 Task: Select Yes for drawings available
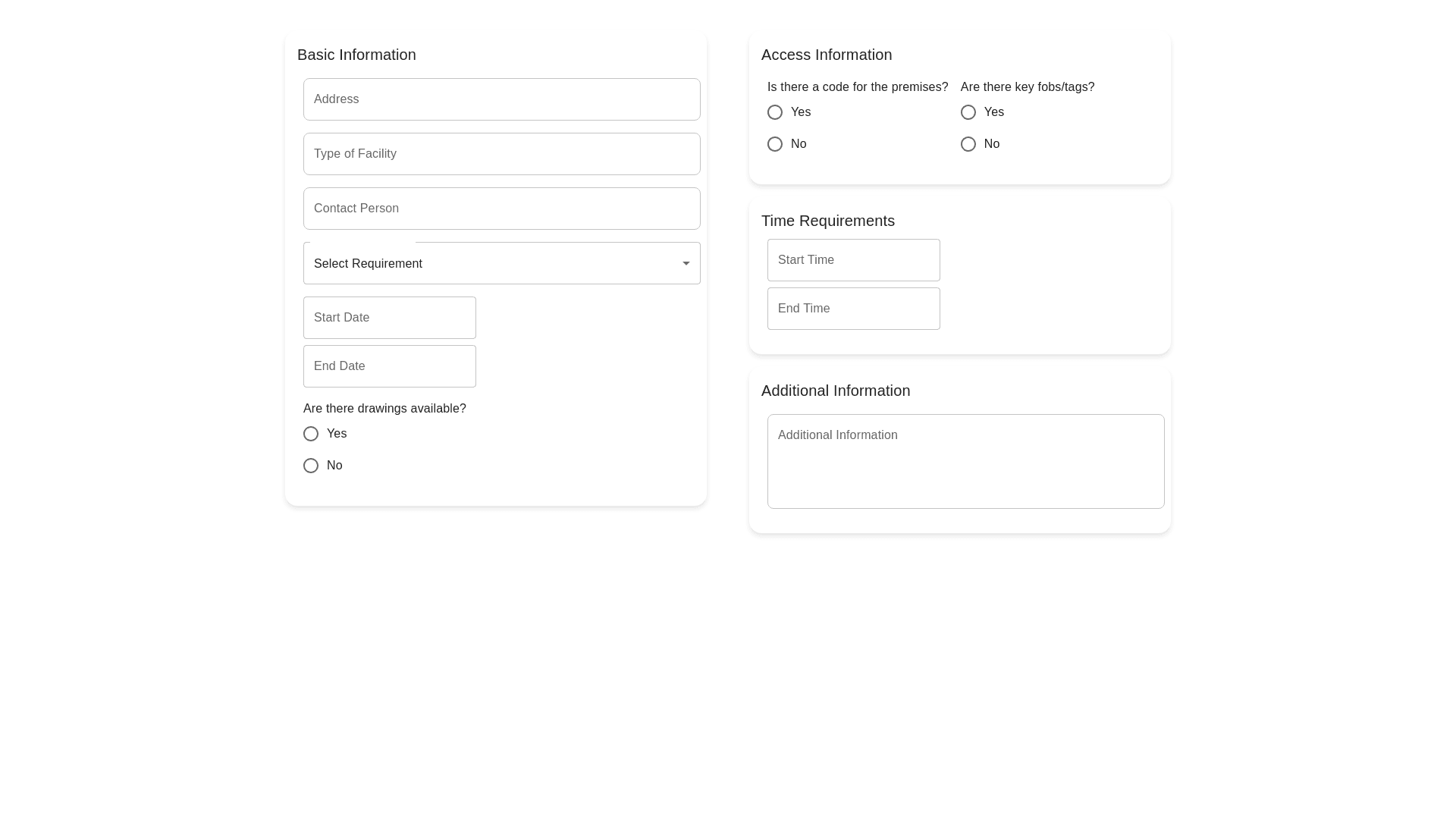tap(311, 434)
